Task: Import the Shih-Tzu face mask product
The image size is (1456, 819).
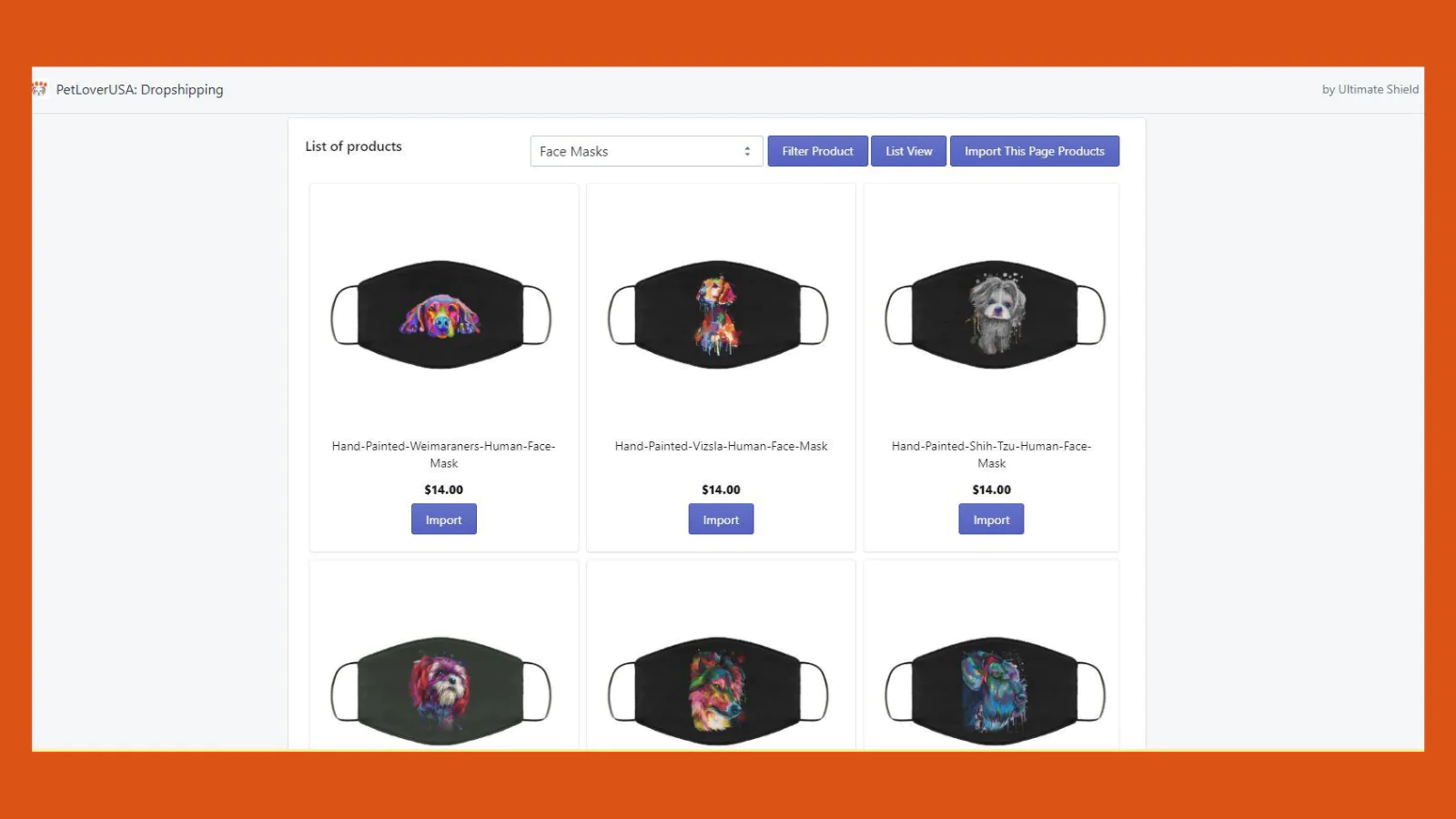Action: click(991, 520)
